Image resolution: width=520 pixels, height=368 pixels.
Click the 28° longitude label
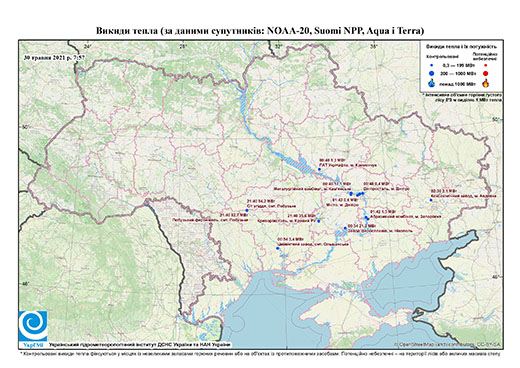[x=183, y=46]
